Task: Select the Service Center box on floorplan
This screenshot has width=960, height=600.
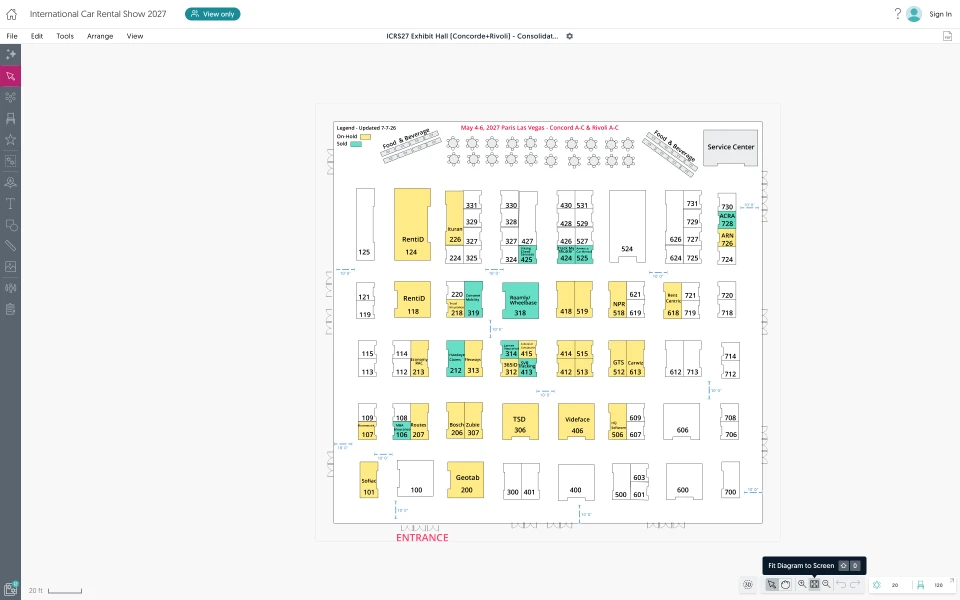Action: 730,148
